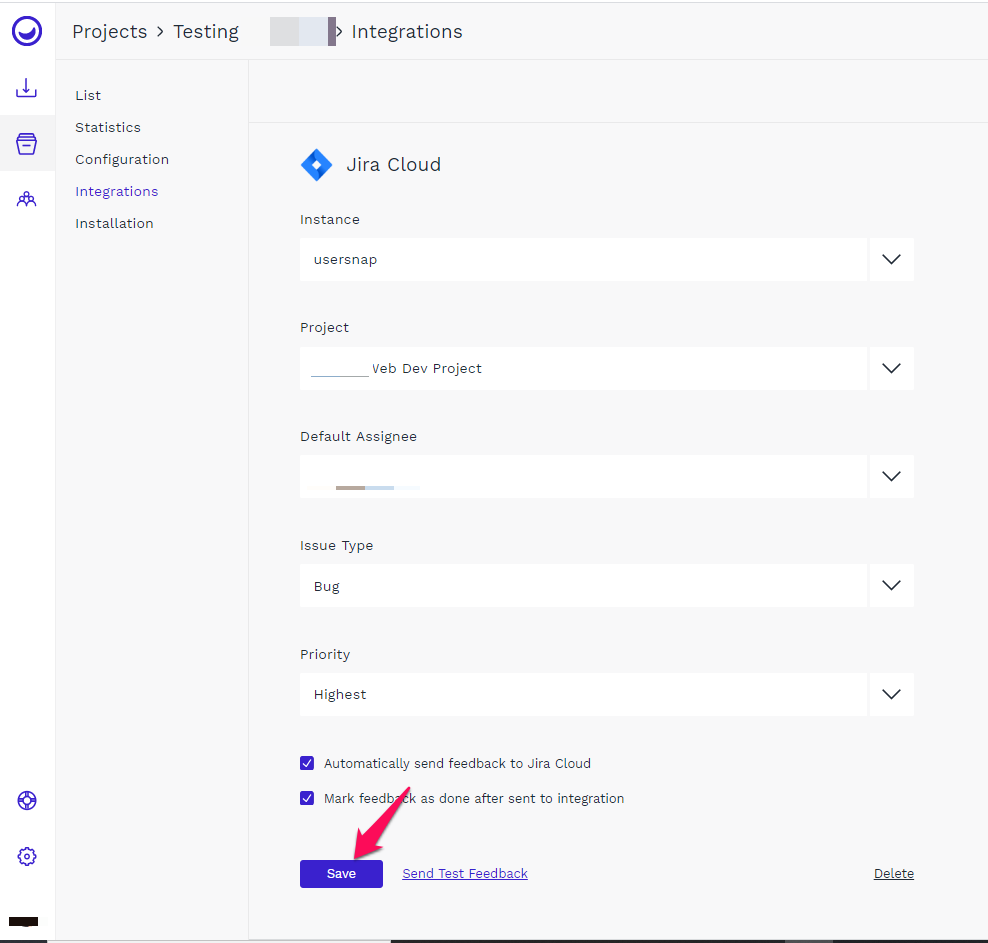Expand the Priority dropdown arrow
The image size is (988, 943).
891,694
